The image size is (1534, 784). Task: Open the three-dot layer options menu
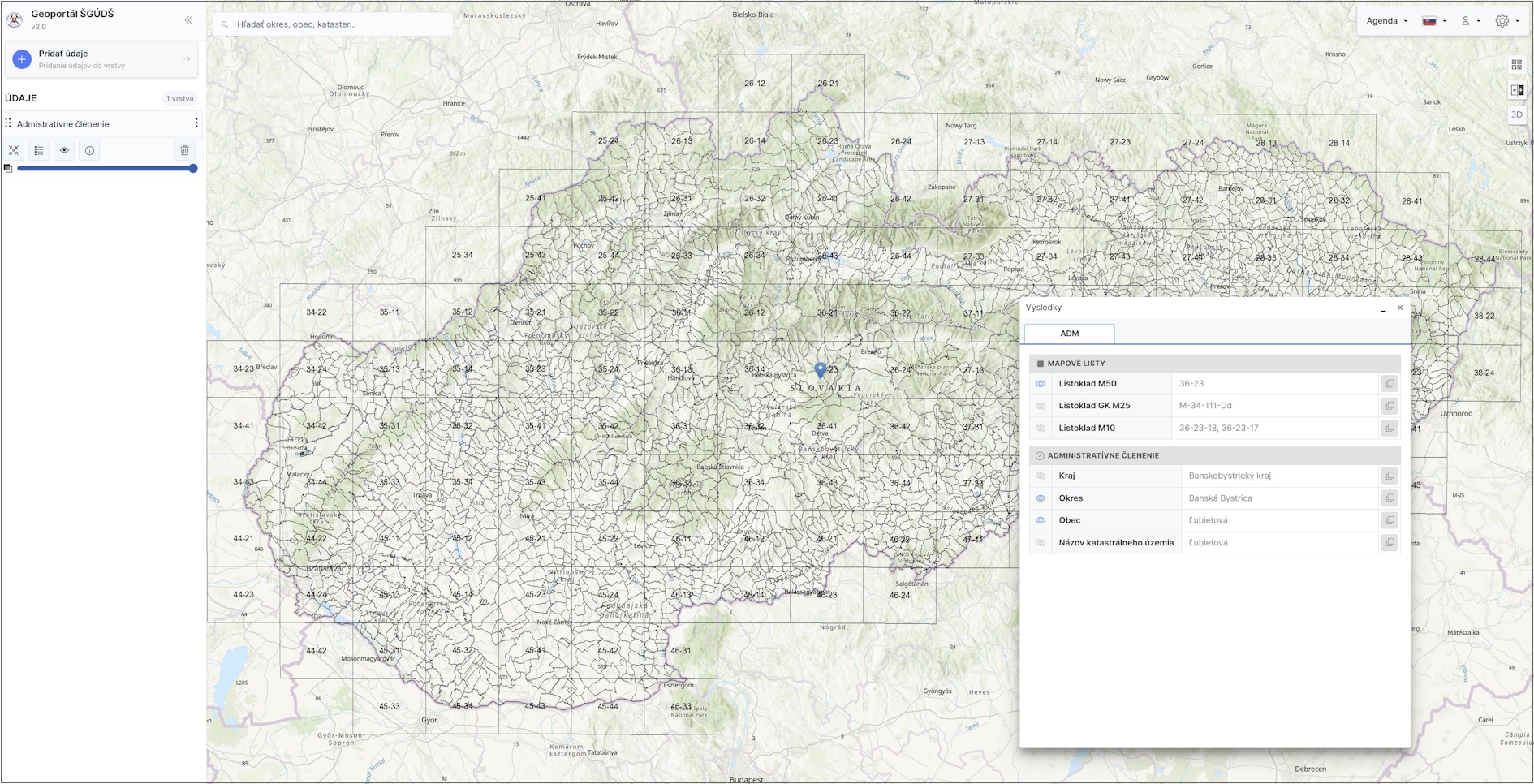[x=196, y=123]
